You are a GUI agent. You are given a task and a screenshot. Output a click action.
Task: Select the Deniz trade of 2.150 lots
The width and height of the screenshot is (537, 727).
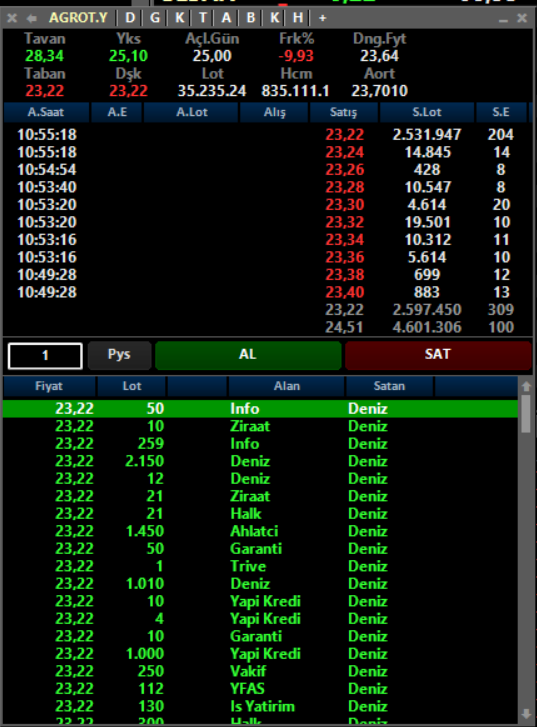[260, 461]
